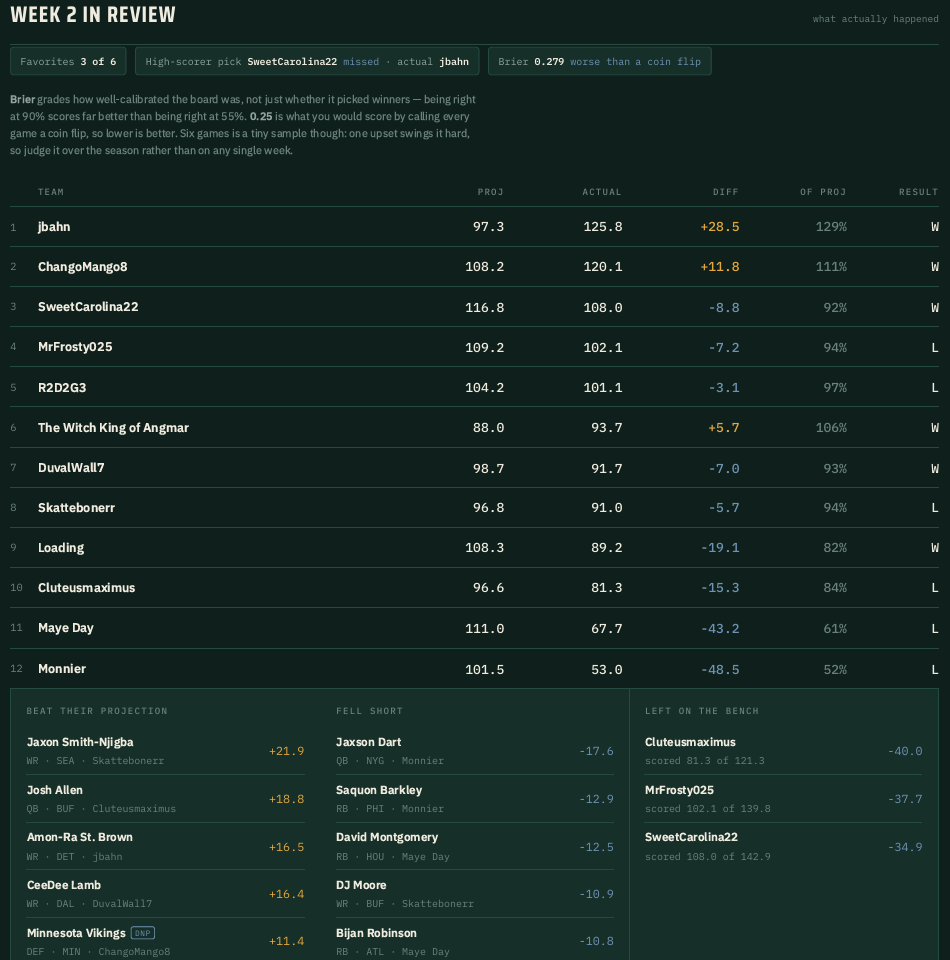Open the High-scorer pick SweetCarolina22 chip
This screenshot has width=950, height=960.
[x=307, y=61]
